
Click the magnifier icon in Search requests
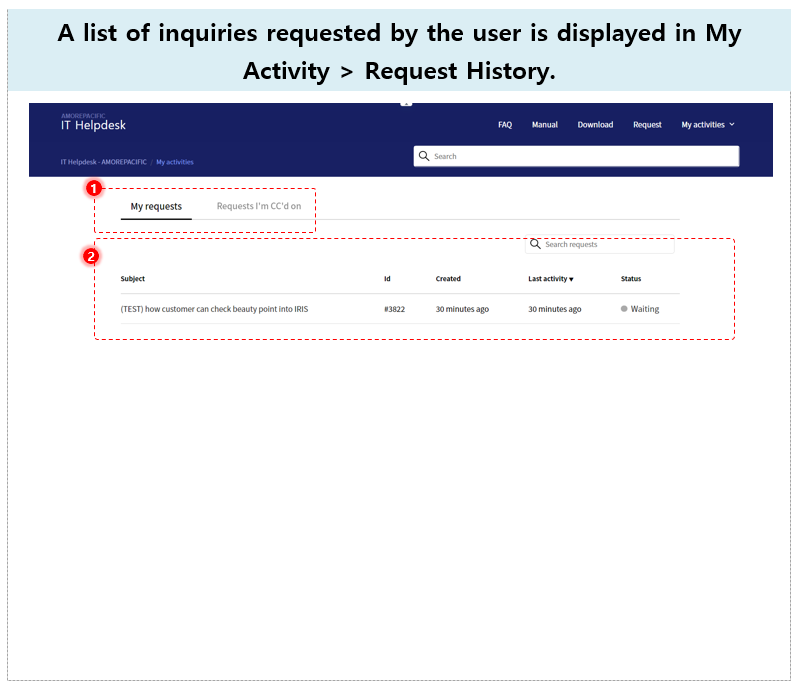coord(535,244)
